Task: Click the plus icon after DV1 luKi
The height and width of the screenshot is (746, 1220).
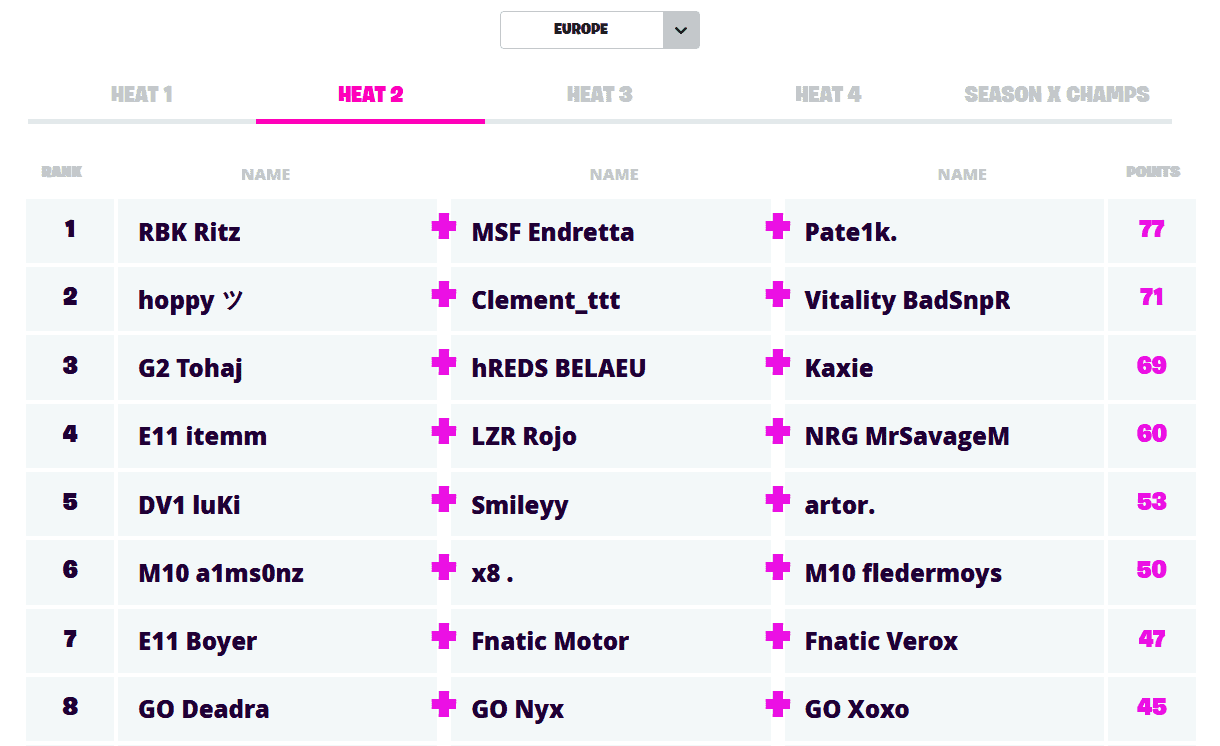Action: coord(444,500)
